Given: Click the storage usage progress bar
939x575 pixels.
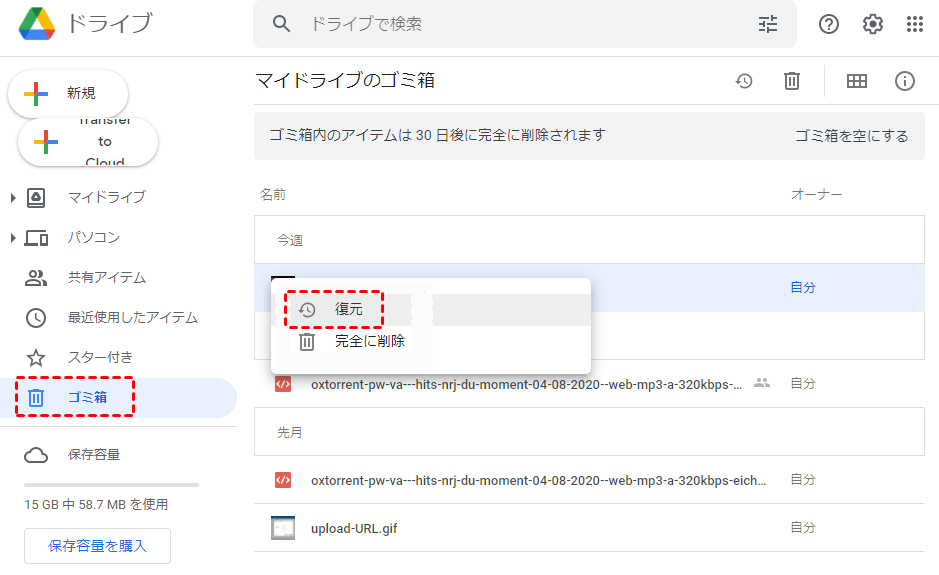Looking at the screenshot, I should click(x=111, y=485).
